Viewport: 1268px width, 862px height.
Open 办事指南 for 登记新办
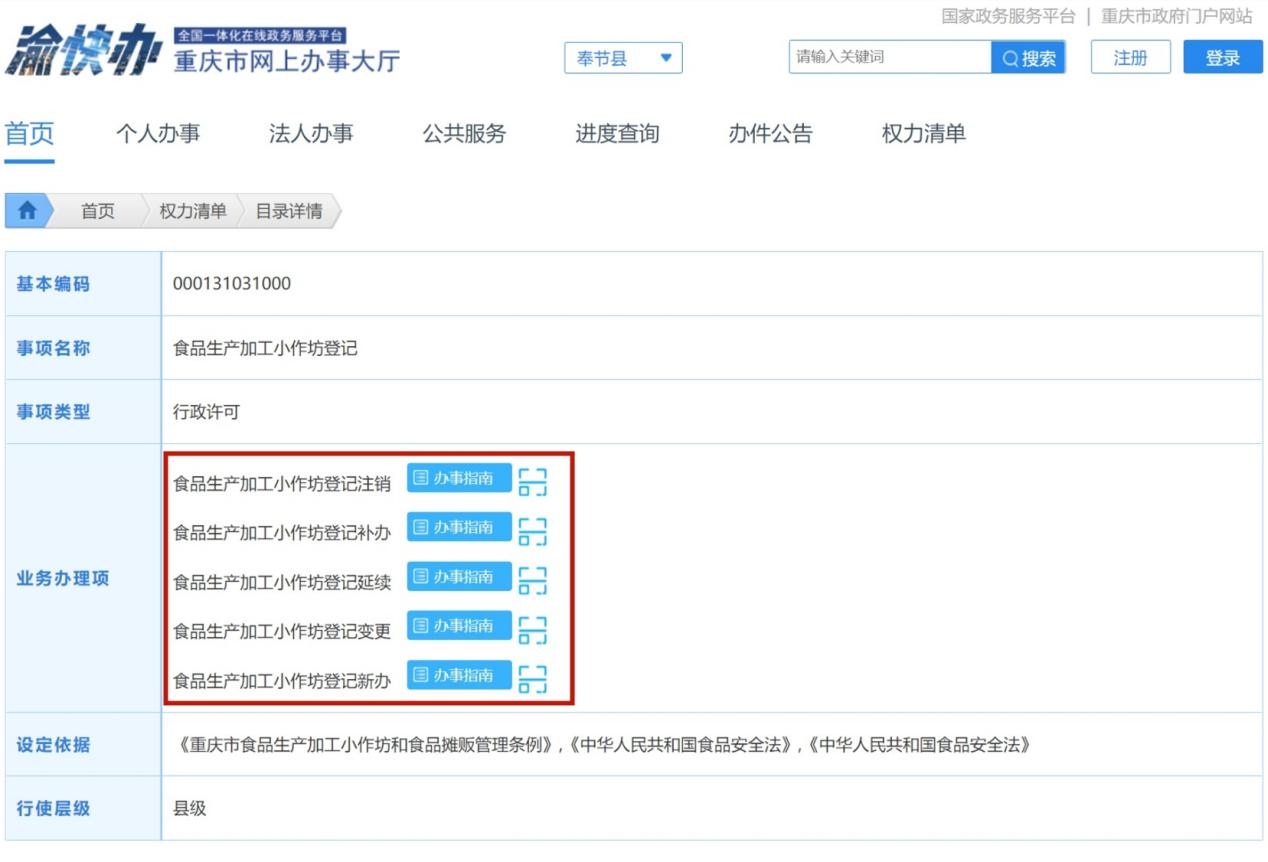point(459,676)
